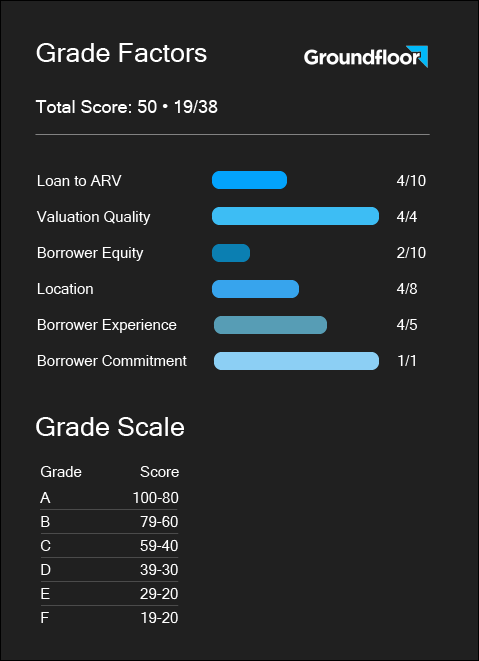Click the Borrower Experience label
The width and height of the screenshot is (479, 661).
tap(107, 325)
